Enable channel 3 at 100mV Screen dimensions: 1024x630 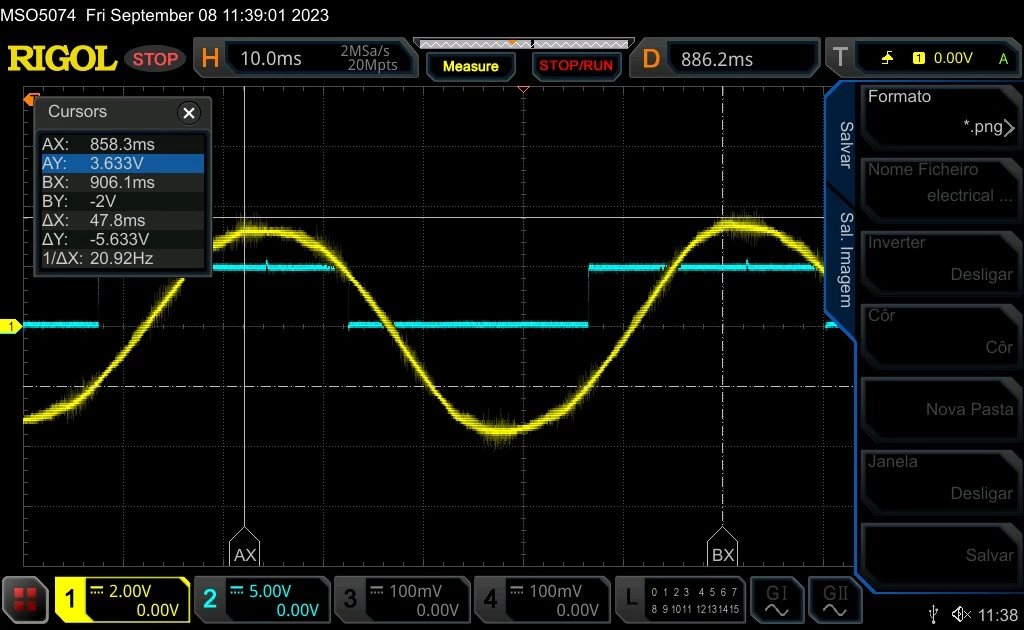pos(402,599)
